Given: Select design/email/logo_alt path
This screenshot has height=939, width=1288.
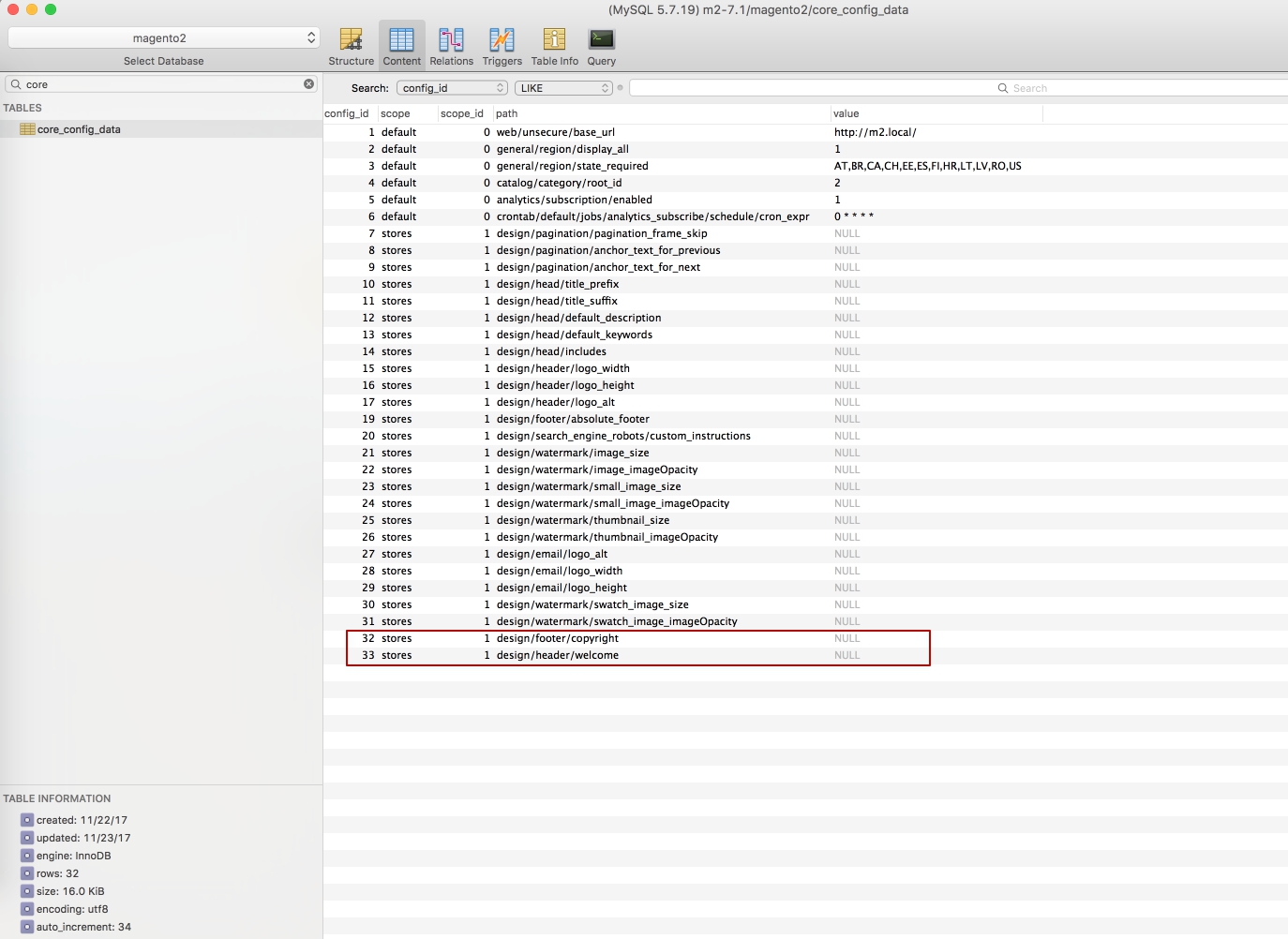Looking at the screenshot, I should tap(552, 554).
